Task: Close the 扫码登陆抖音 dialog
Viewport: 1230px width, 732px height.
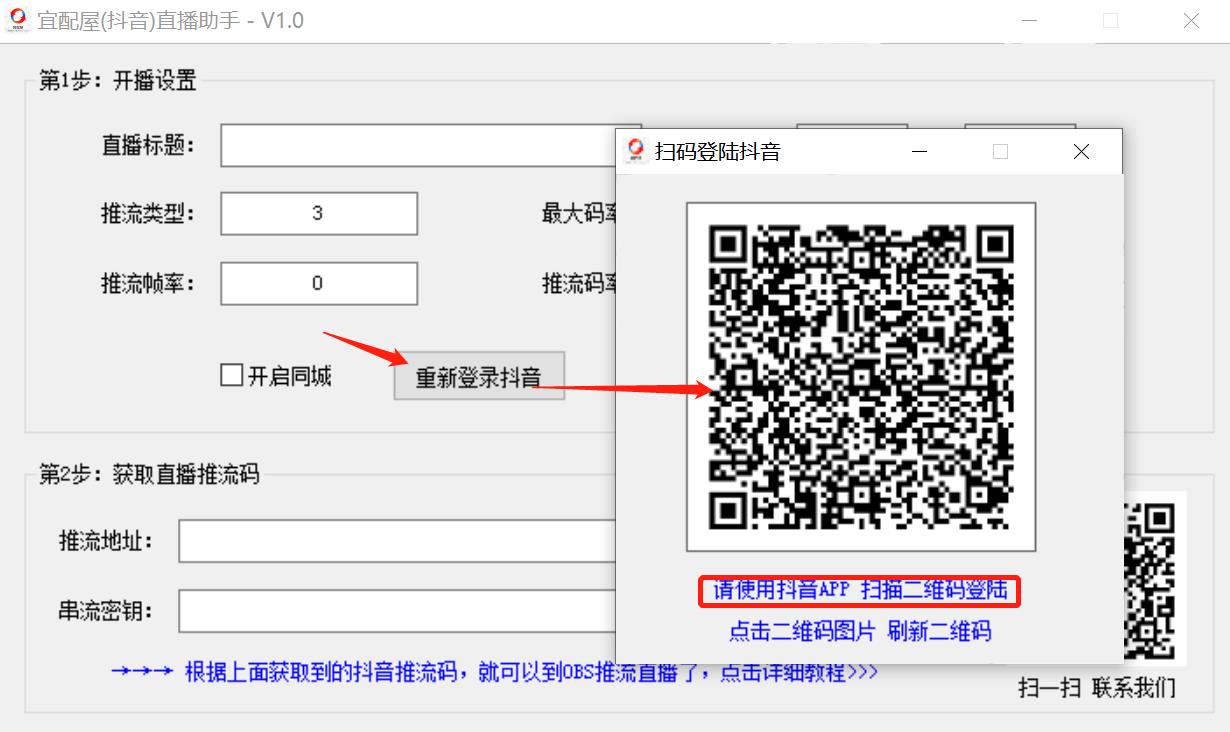Action: click(1081, 151)
